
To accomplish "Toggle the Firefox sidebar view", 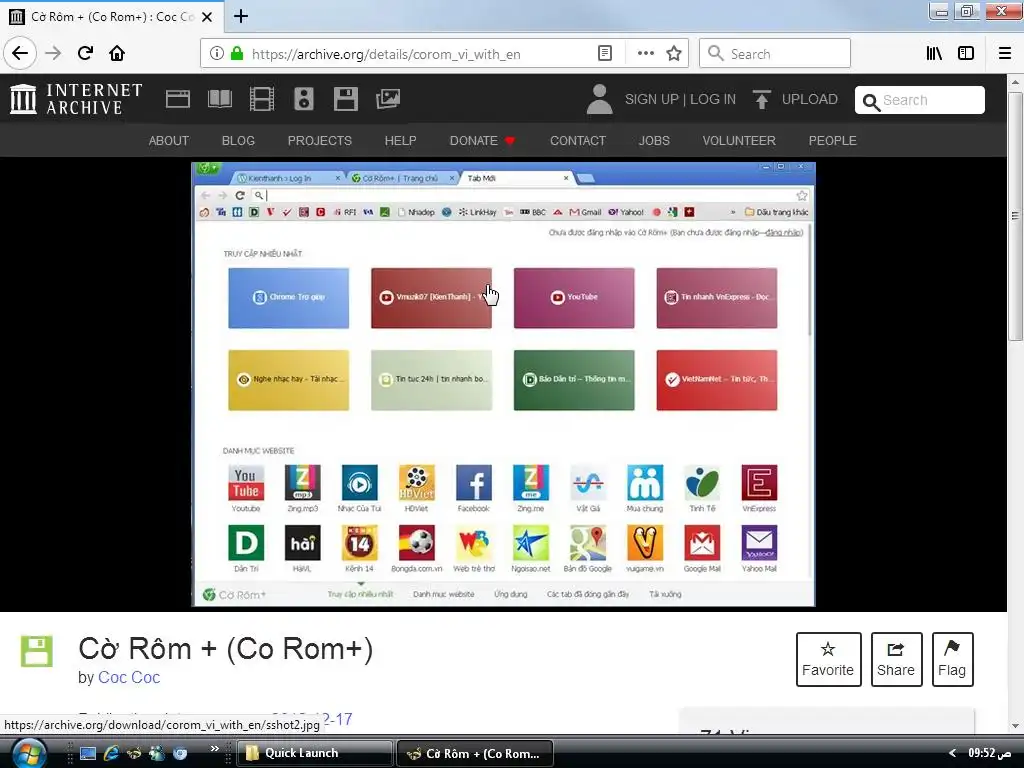I will [966, 54].
